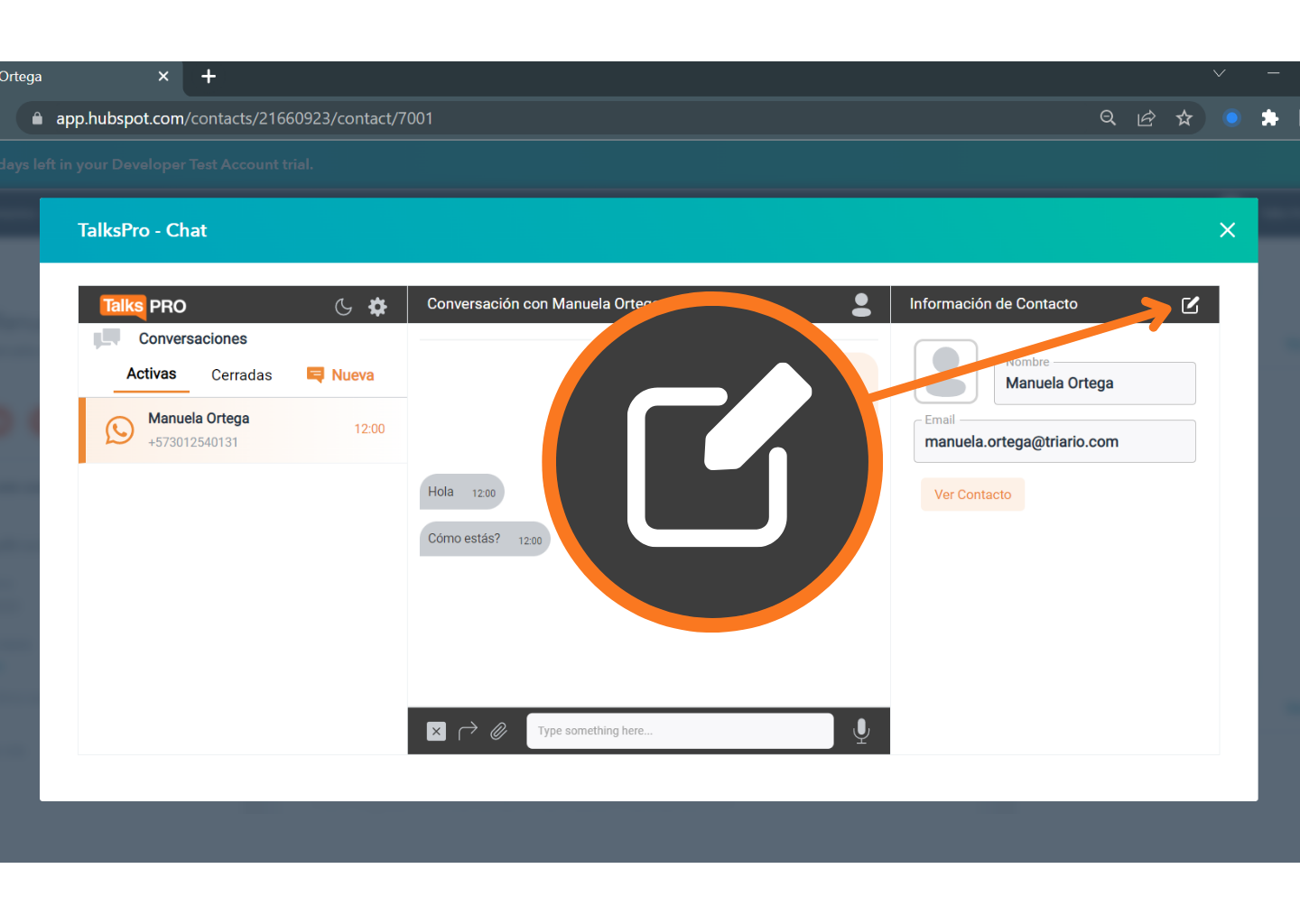Open a new browser tab
Screen dimensions: 1300x924
[209, 77]
